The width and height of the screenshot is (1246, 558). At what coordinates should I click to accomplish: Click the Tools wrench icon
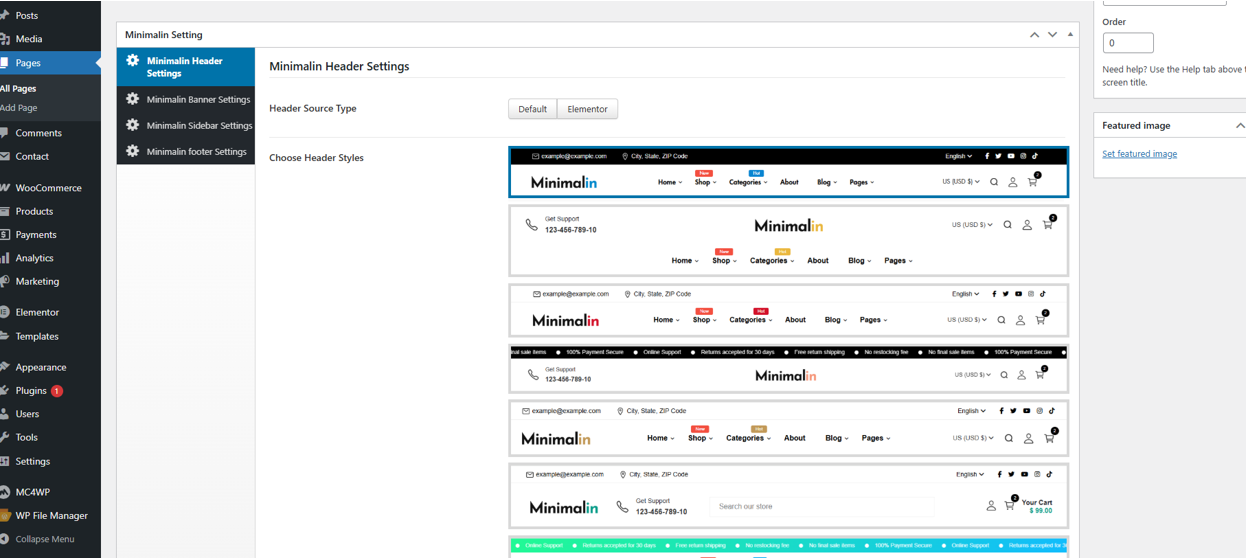pos(4,437)
